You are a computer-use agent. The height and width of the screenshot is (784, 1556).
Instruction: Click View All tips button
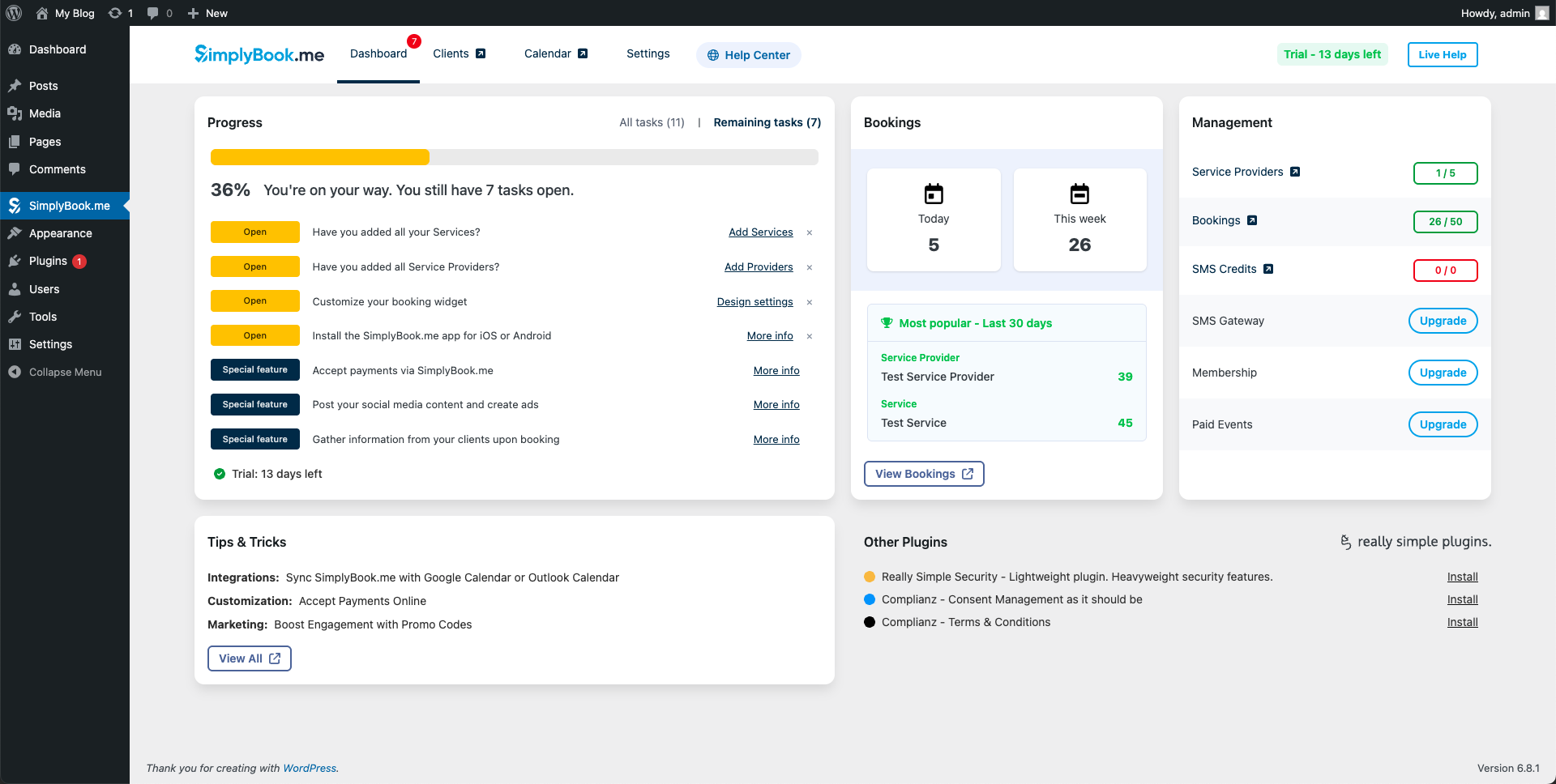pyautogui.click(x=250, y=658)
